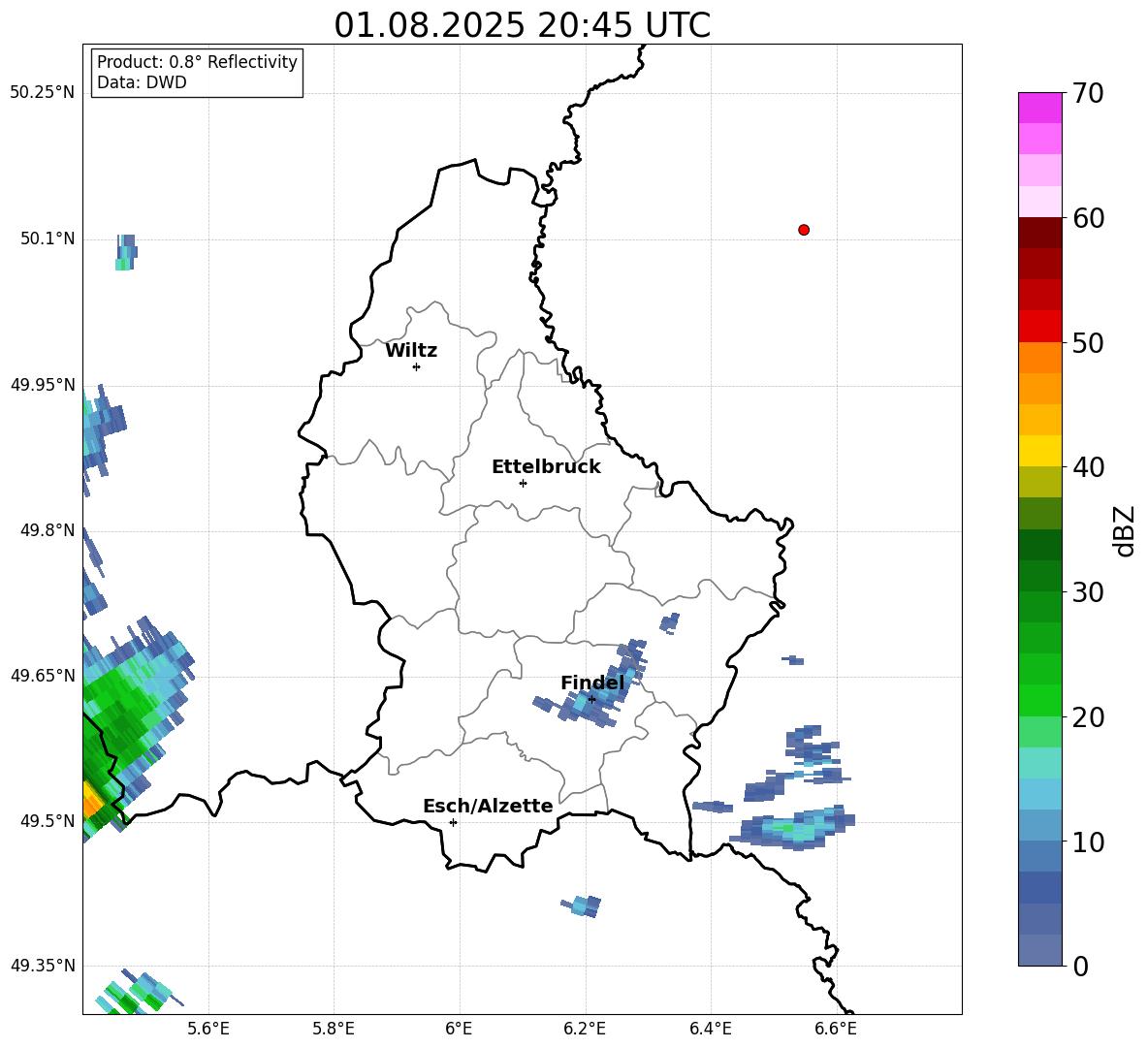
Task: Click the small echo south of Esch/Alzette border
Action: (582, 906)
